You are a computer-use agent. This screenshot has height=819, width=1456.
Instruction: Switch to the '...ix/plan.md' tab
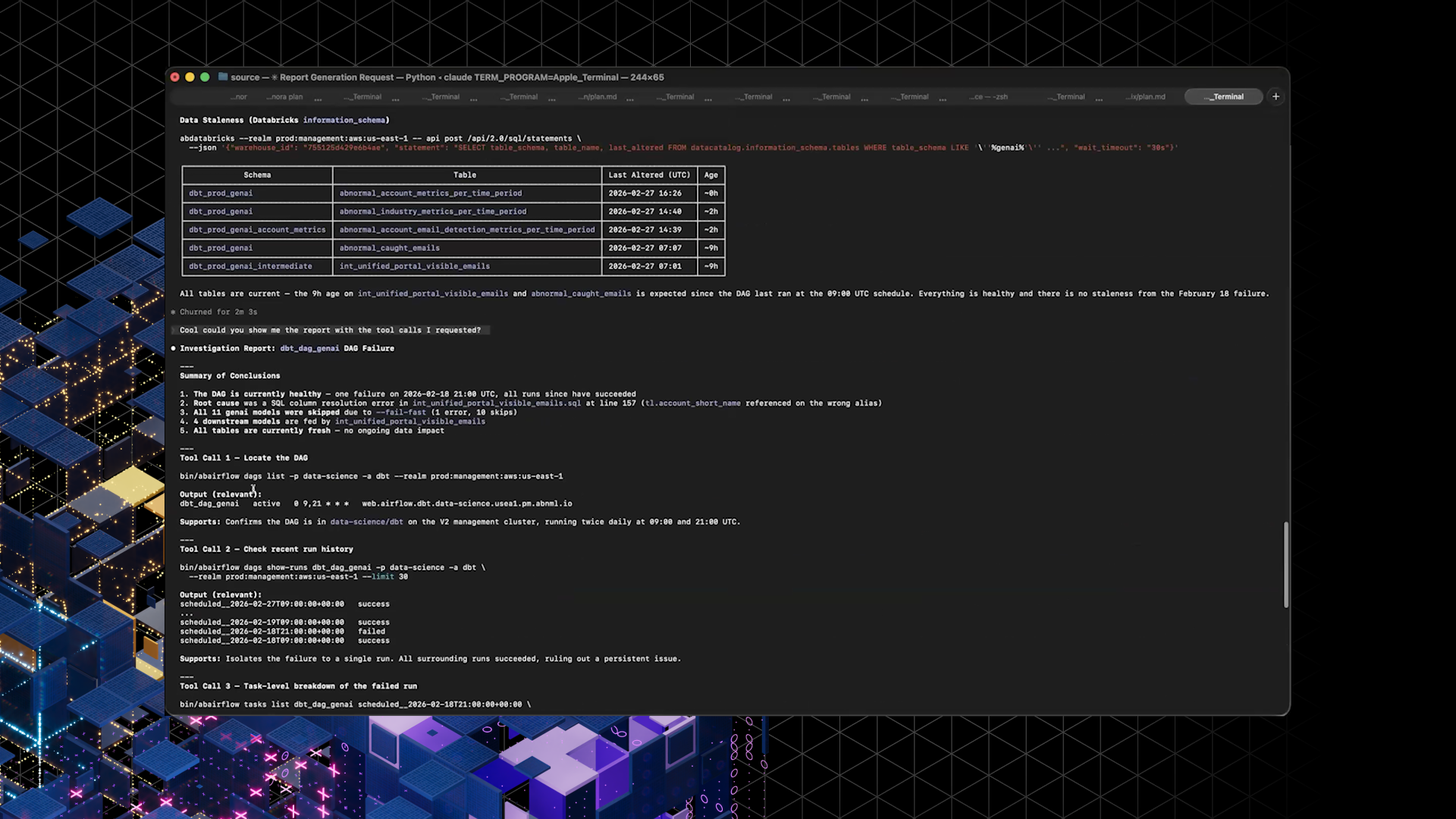1145,97
